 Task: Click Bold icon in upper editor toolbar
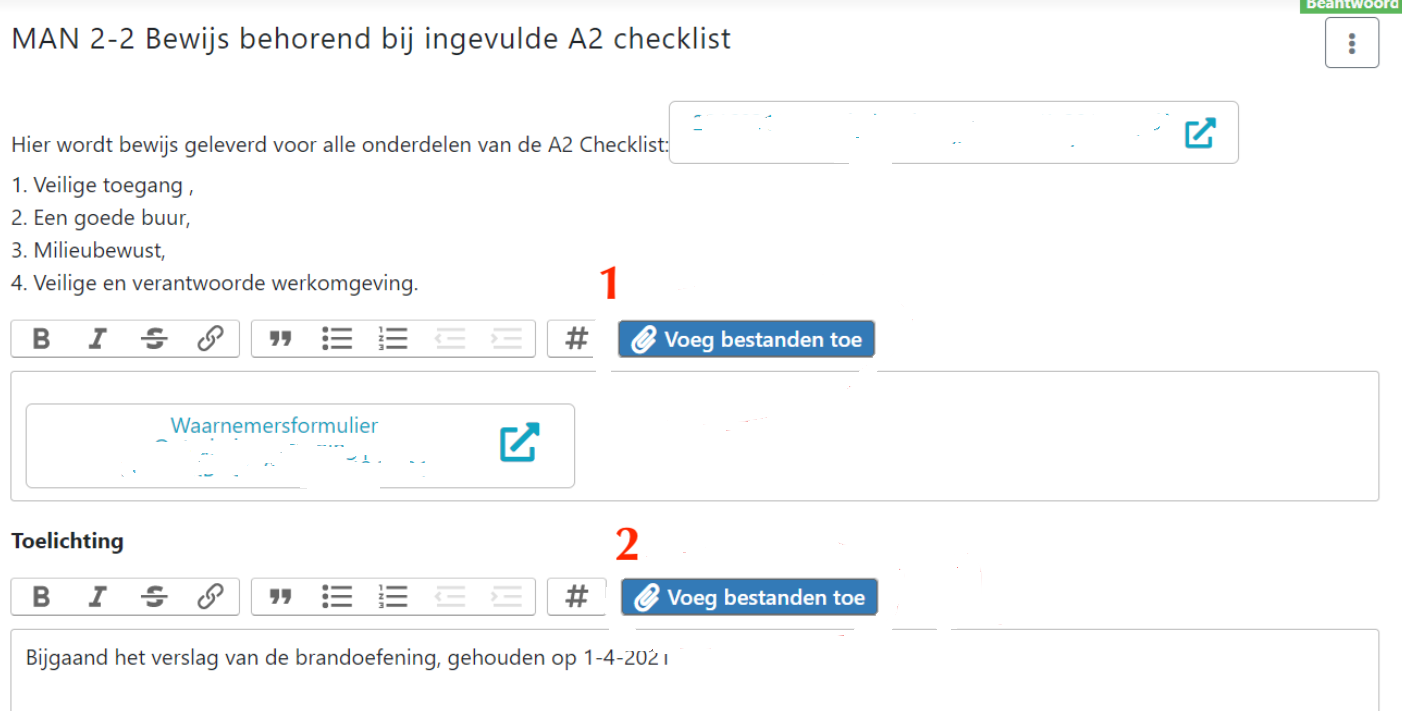point(41,339)
